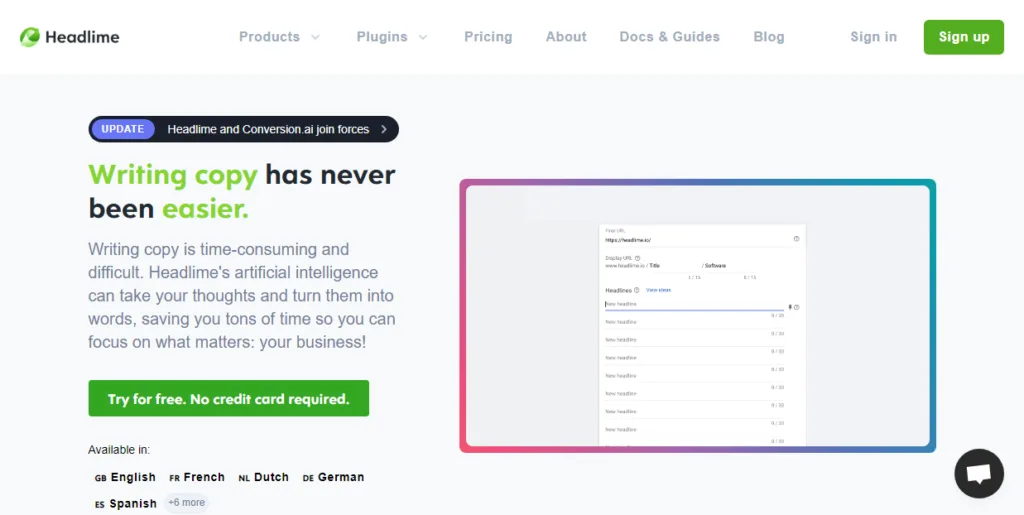Go to the Pricing page

[x=488, y=37]
